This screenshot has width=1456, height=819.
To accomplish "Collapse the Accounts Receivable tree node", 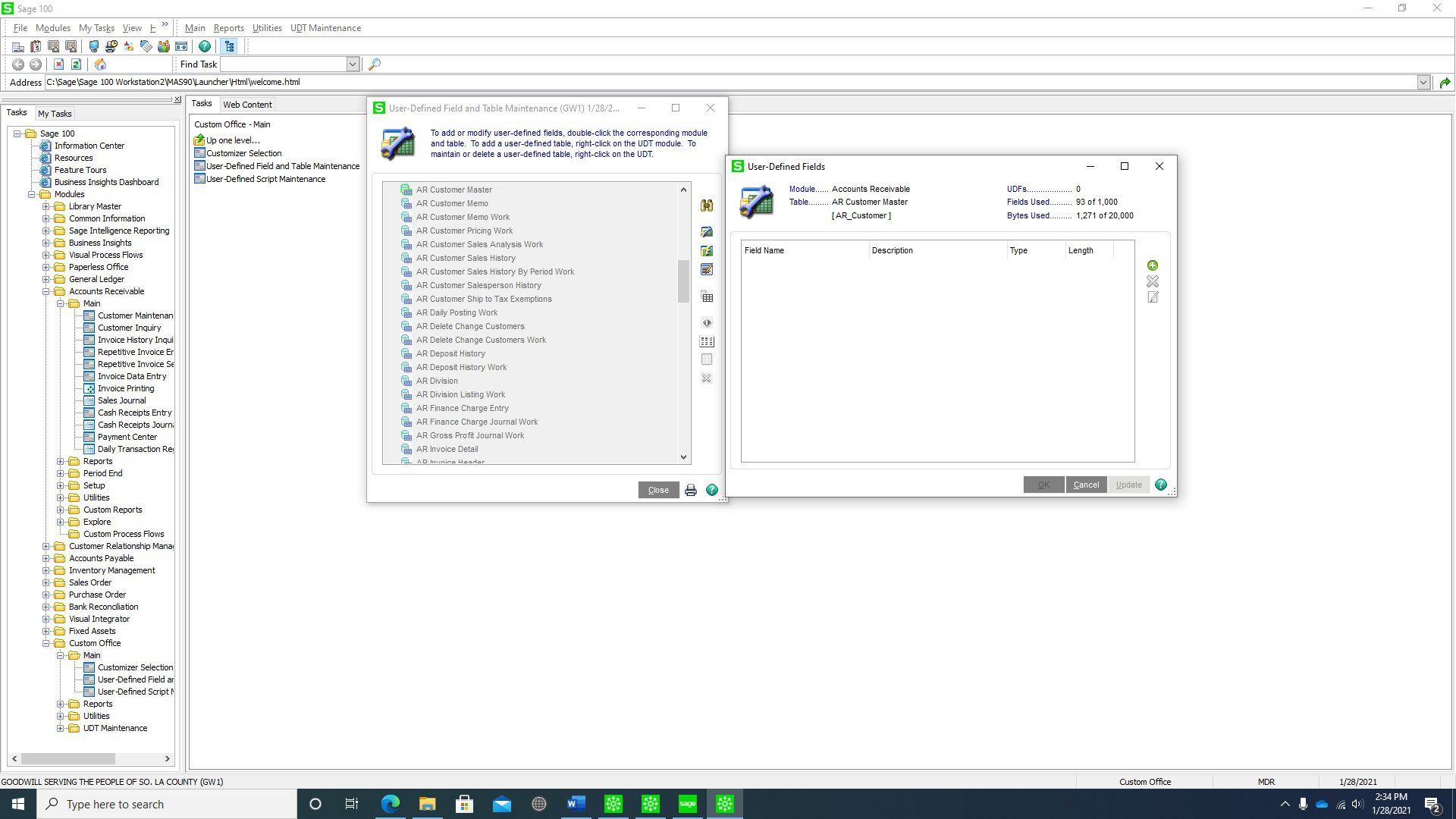I will (46, 291).
